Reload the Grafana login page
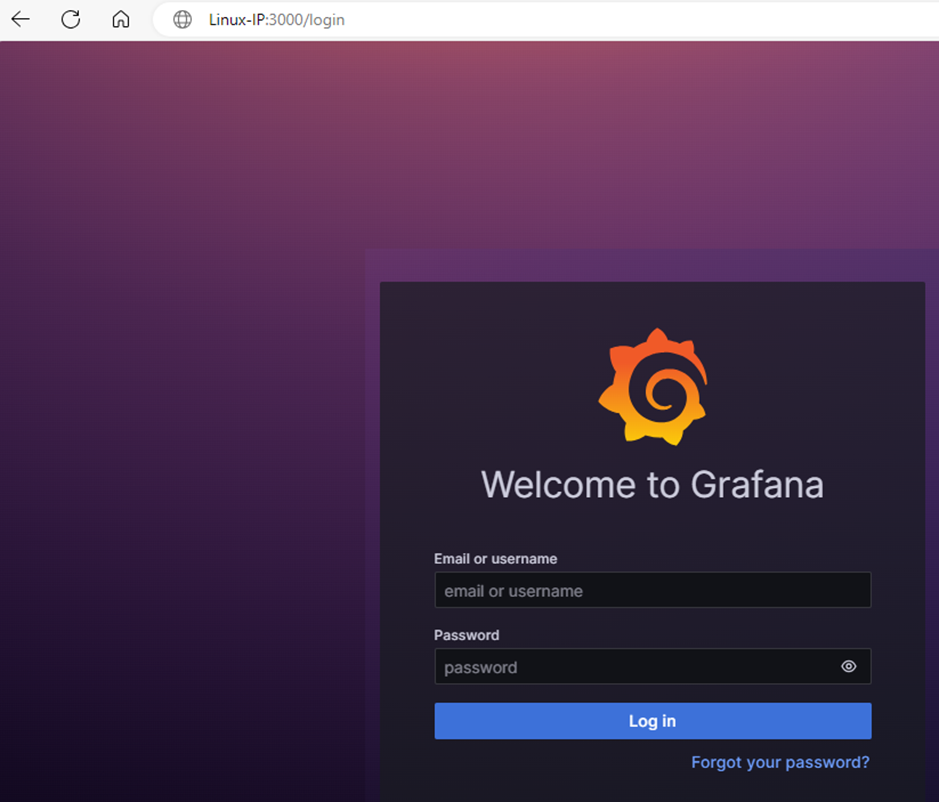 (x=70, y=19)
